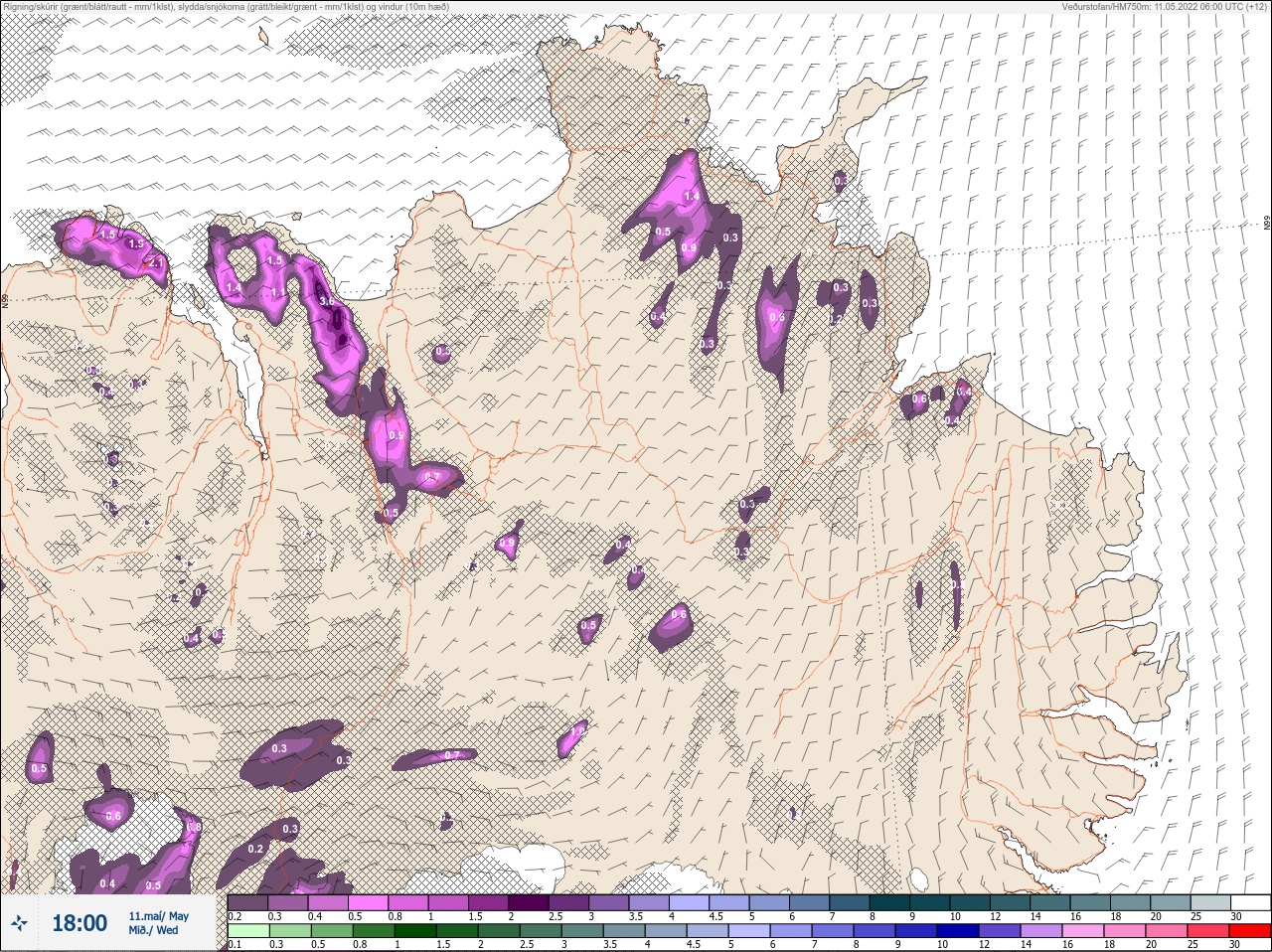Pick the deep blue swatch between 10 and 12

coord(958,932)
